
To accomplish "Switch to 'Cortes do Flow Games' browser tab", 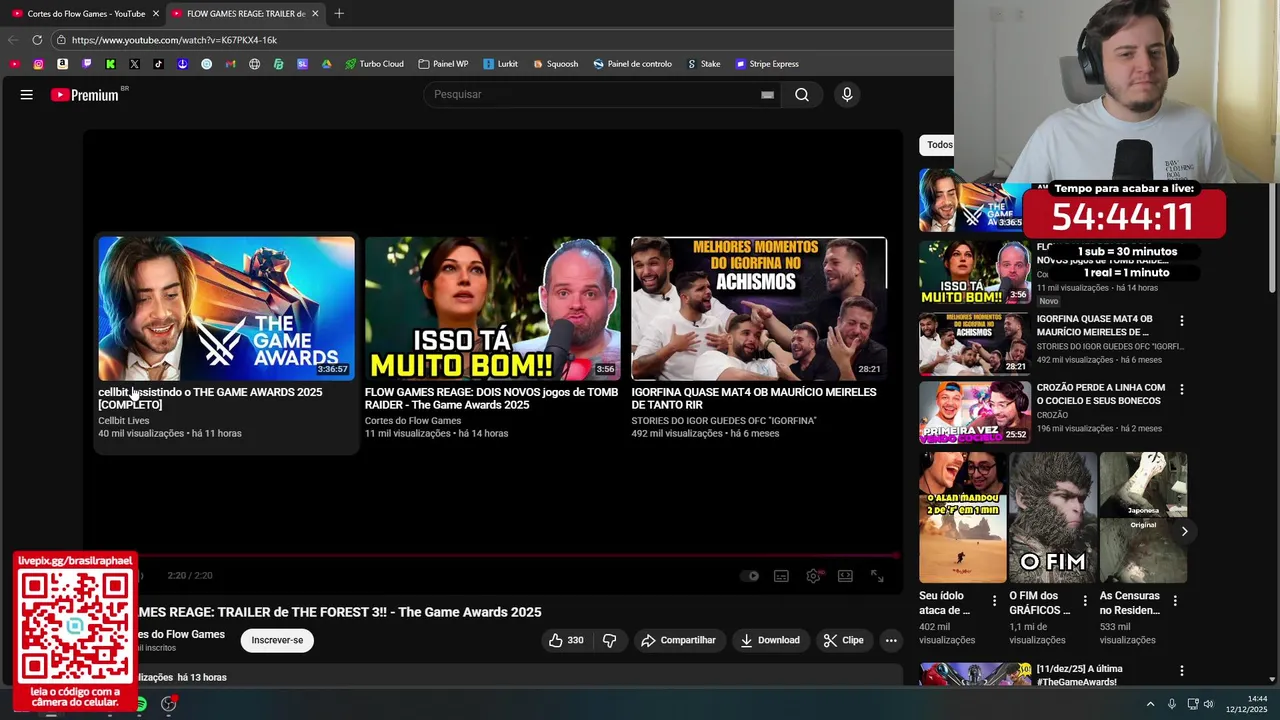I will tap(78, 14).
